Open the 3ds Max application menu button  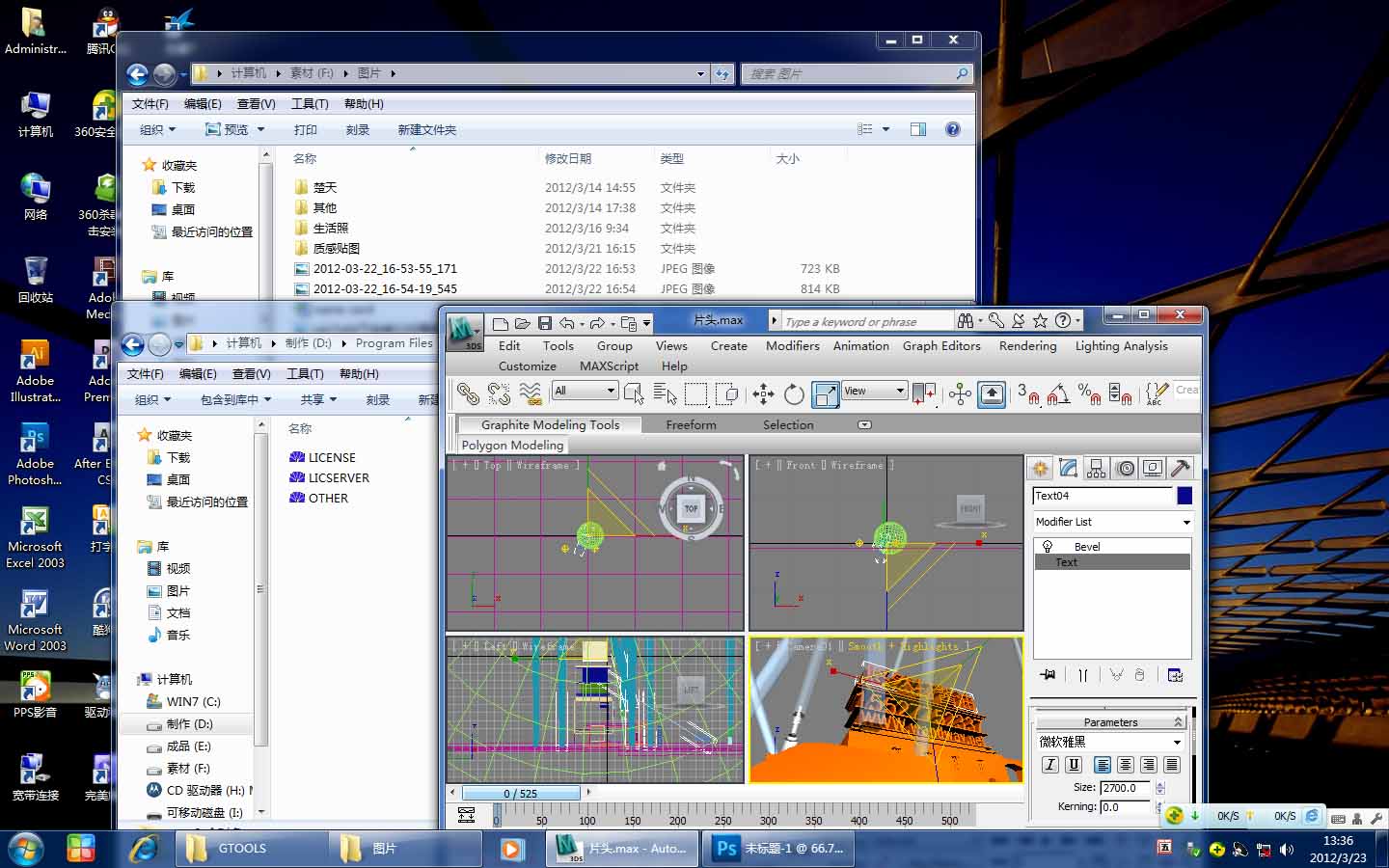464,331
